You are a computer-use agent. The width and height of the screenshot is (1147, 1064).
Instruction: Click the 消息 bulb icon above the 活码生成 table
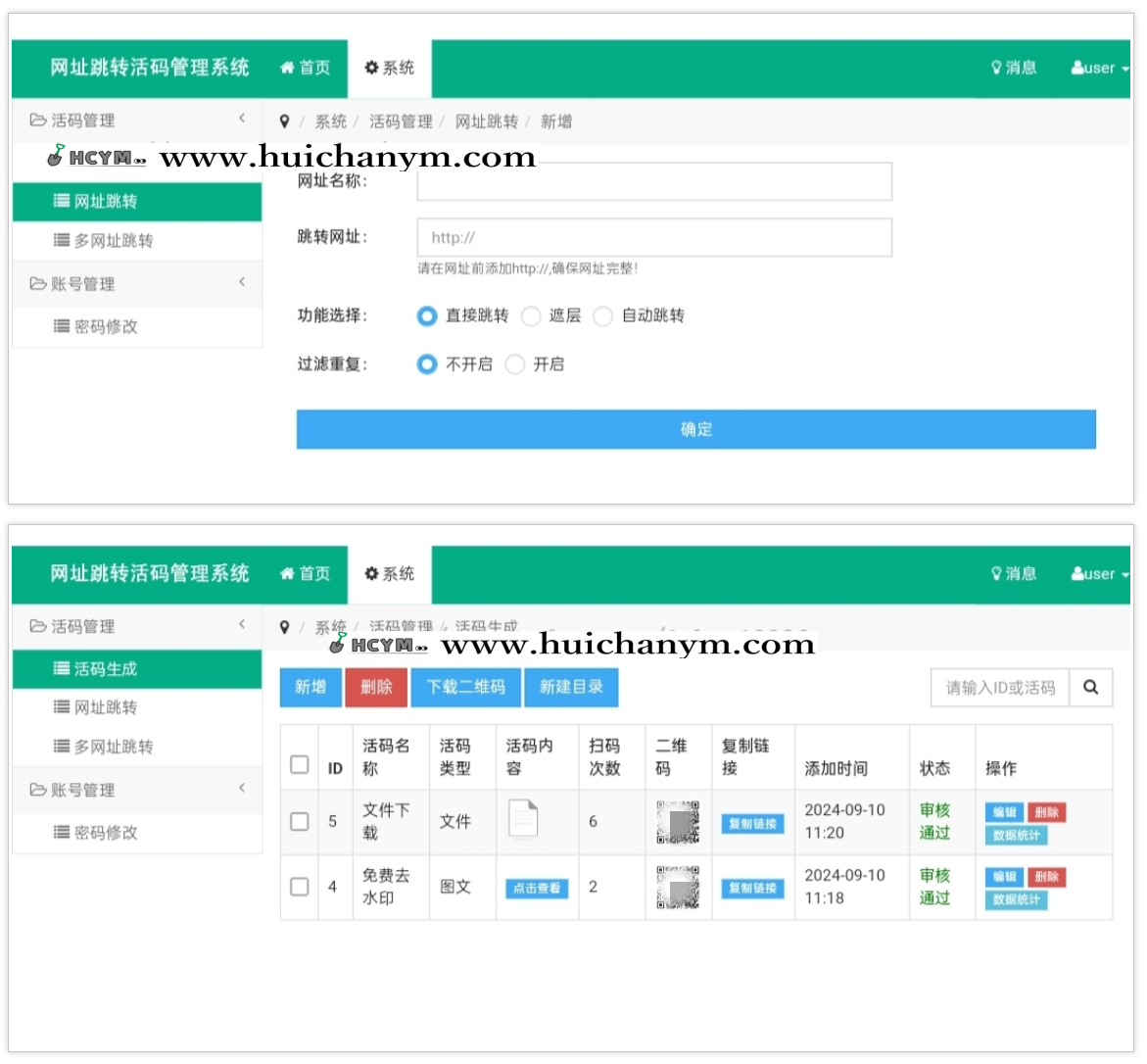pos(996,574)
